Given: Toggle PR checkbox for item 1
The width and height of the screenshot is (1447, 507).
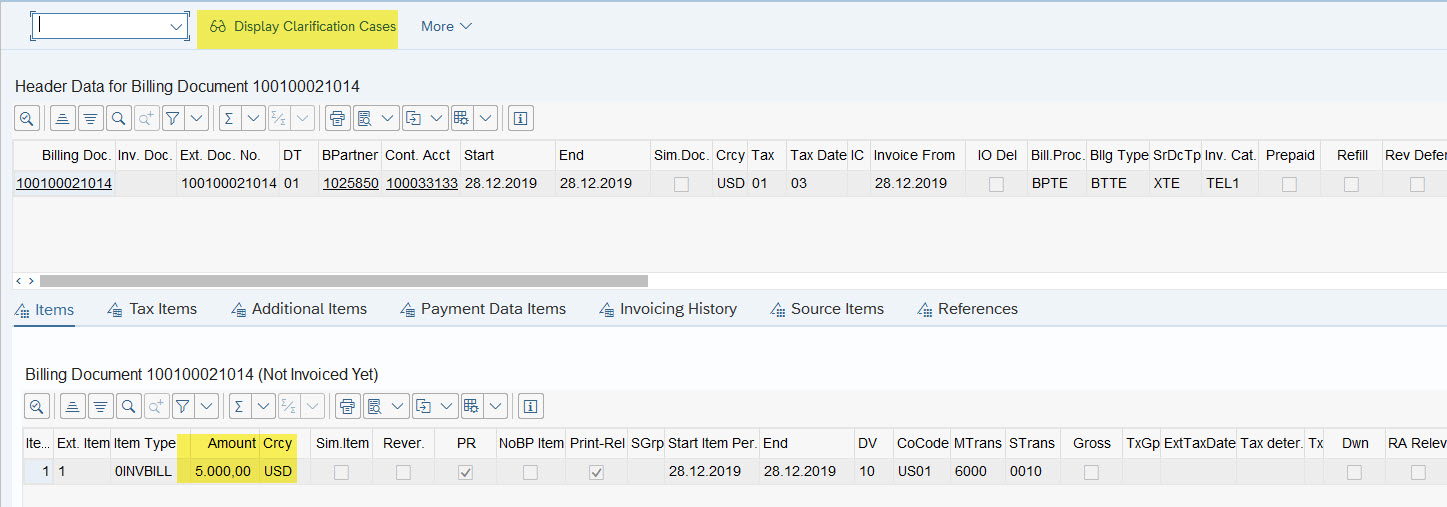Looking at the screenshot, I should (465, 472).
